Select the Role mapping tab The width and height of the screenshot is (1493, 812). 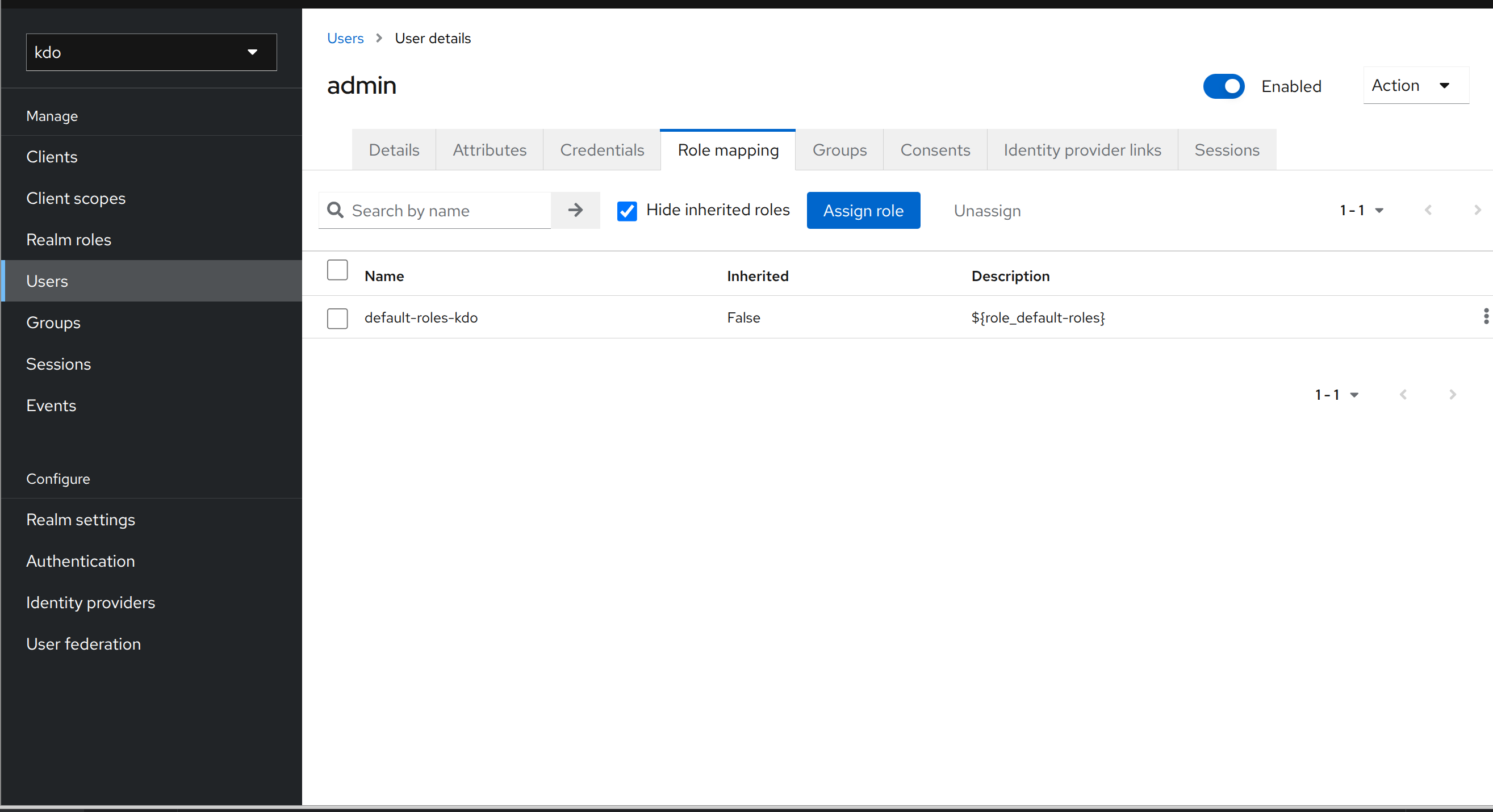tap(728, 149)
